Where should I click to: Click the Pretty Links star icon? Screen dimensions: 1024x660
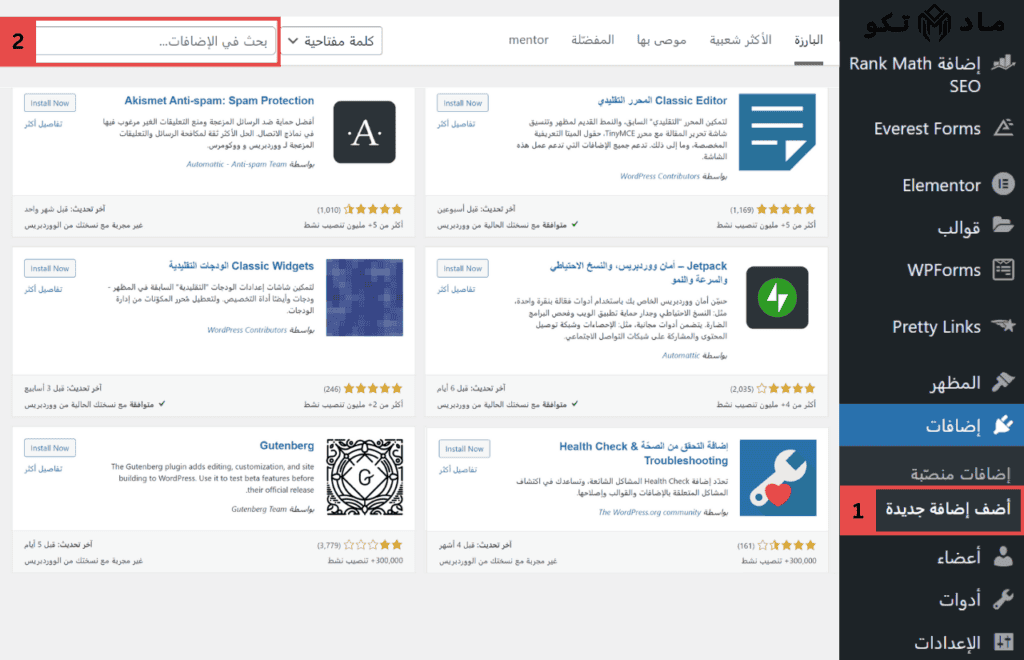1003,325
